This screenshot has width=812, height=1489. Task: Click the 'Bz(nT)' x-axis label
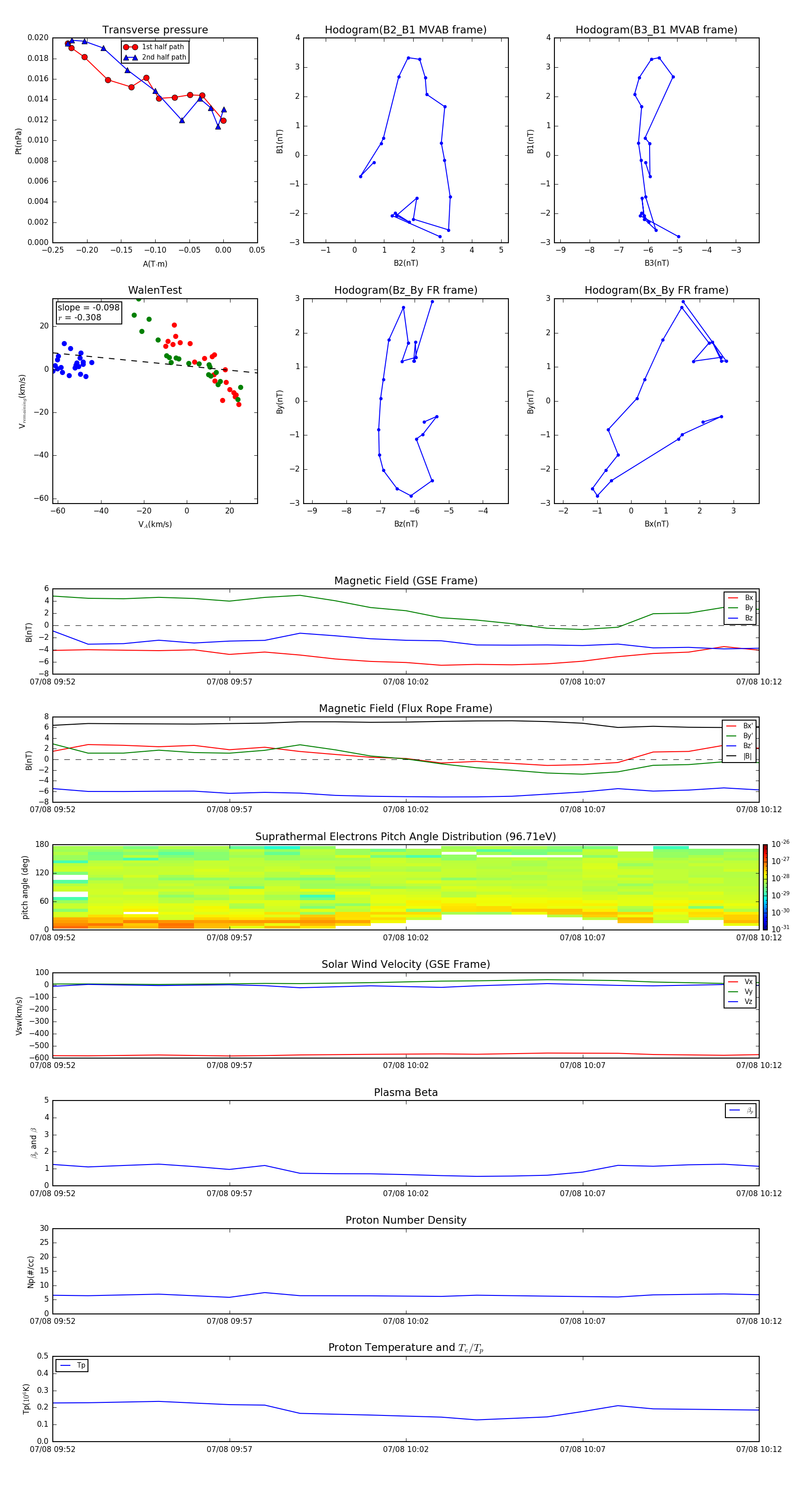[406, 524]
